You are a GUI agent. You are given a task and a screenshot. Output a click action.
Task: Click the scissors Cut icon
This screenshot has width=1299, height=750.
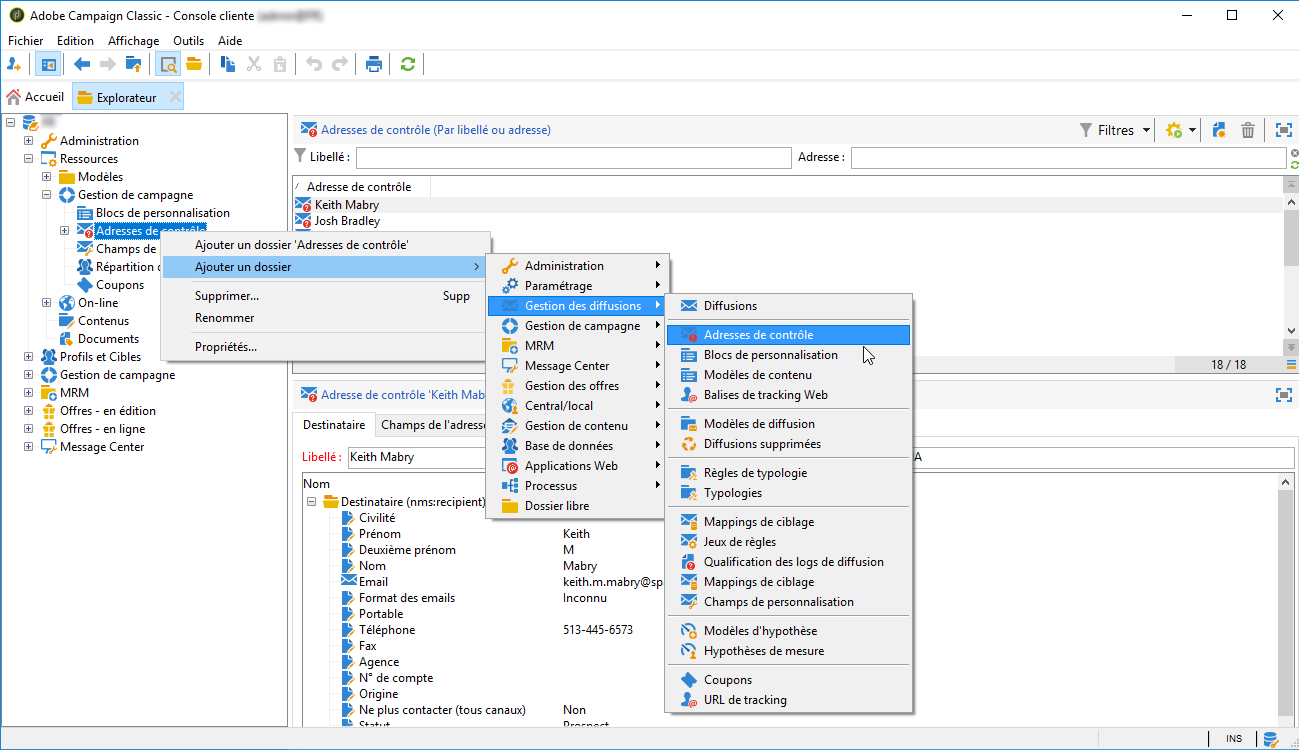(254, 64)
